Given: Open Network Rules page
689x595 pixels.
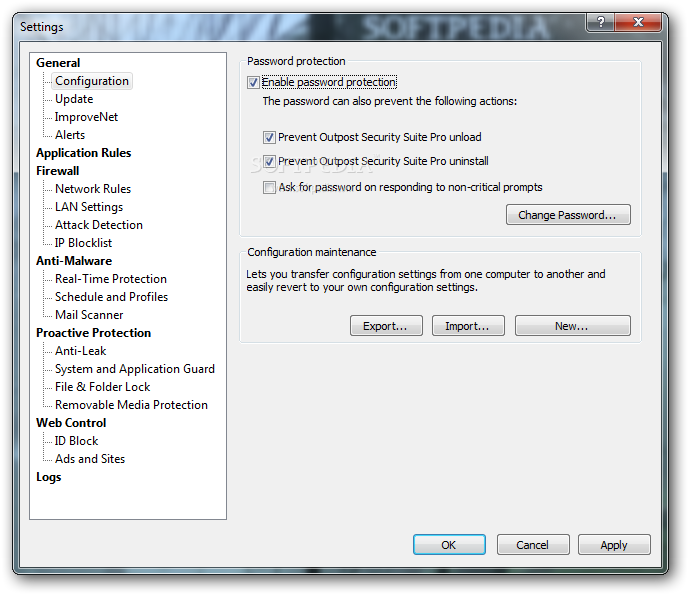Looking at the screenshot, I should tap(93, 189).
